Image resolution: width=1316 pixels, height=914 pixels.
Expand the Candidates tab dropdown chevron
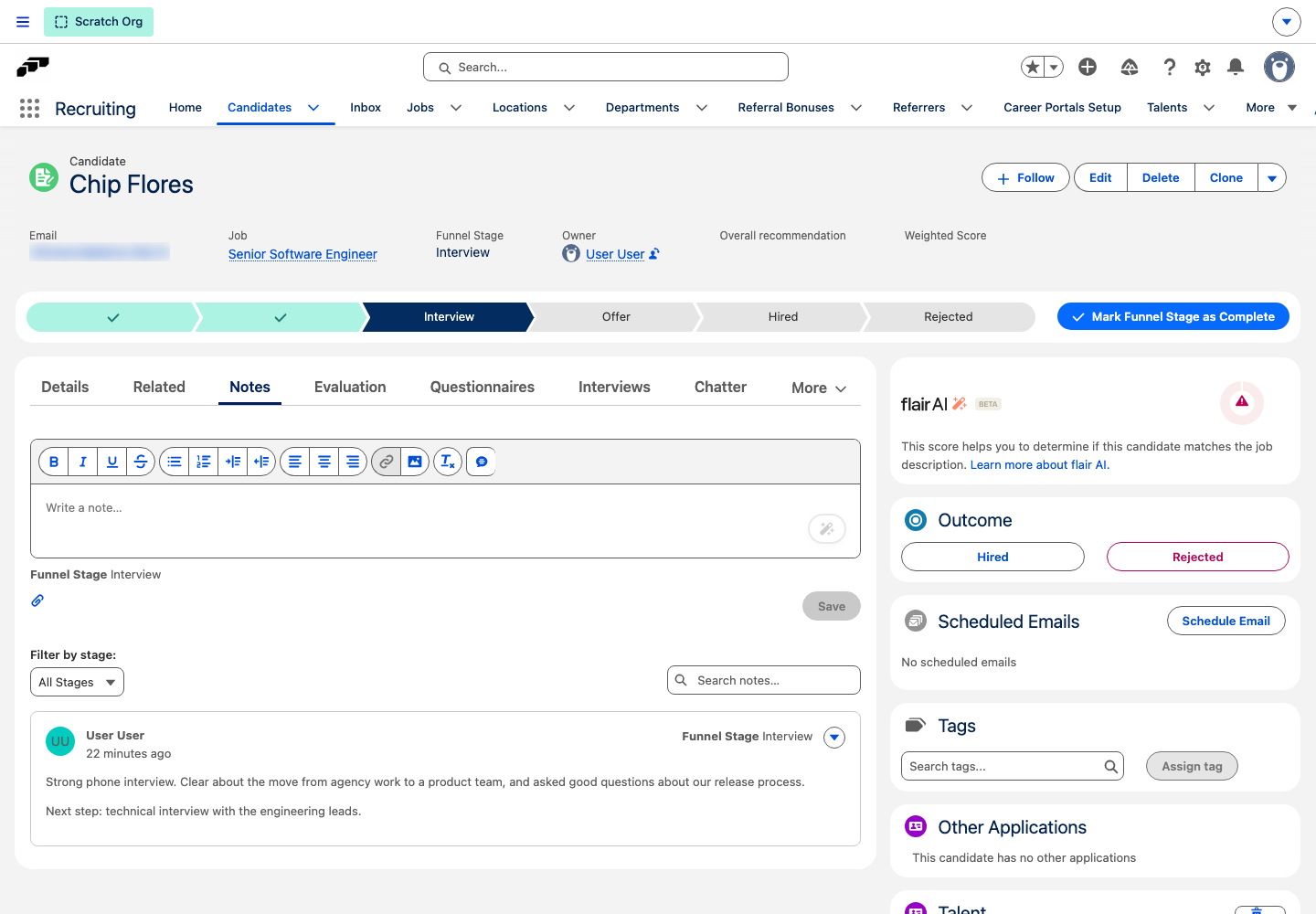[313, 108]
